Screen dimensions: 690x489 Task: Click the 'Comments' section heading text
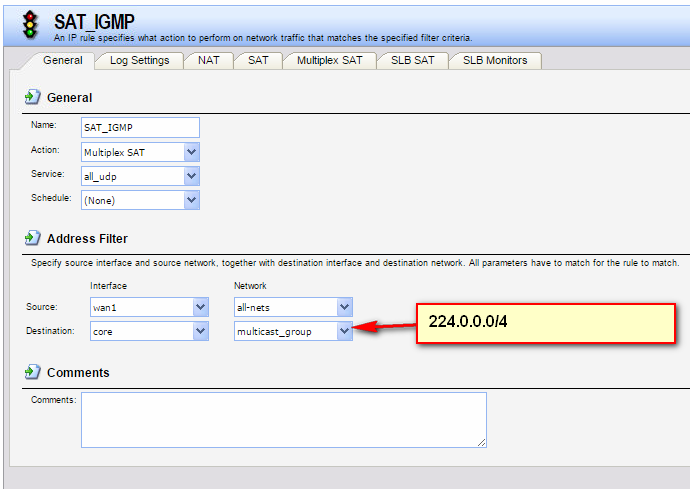(x=78, y=373)
